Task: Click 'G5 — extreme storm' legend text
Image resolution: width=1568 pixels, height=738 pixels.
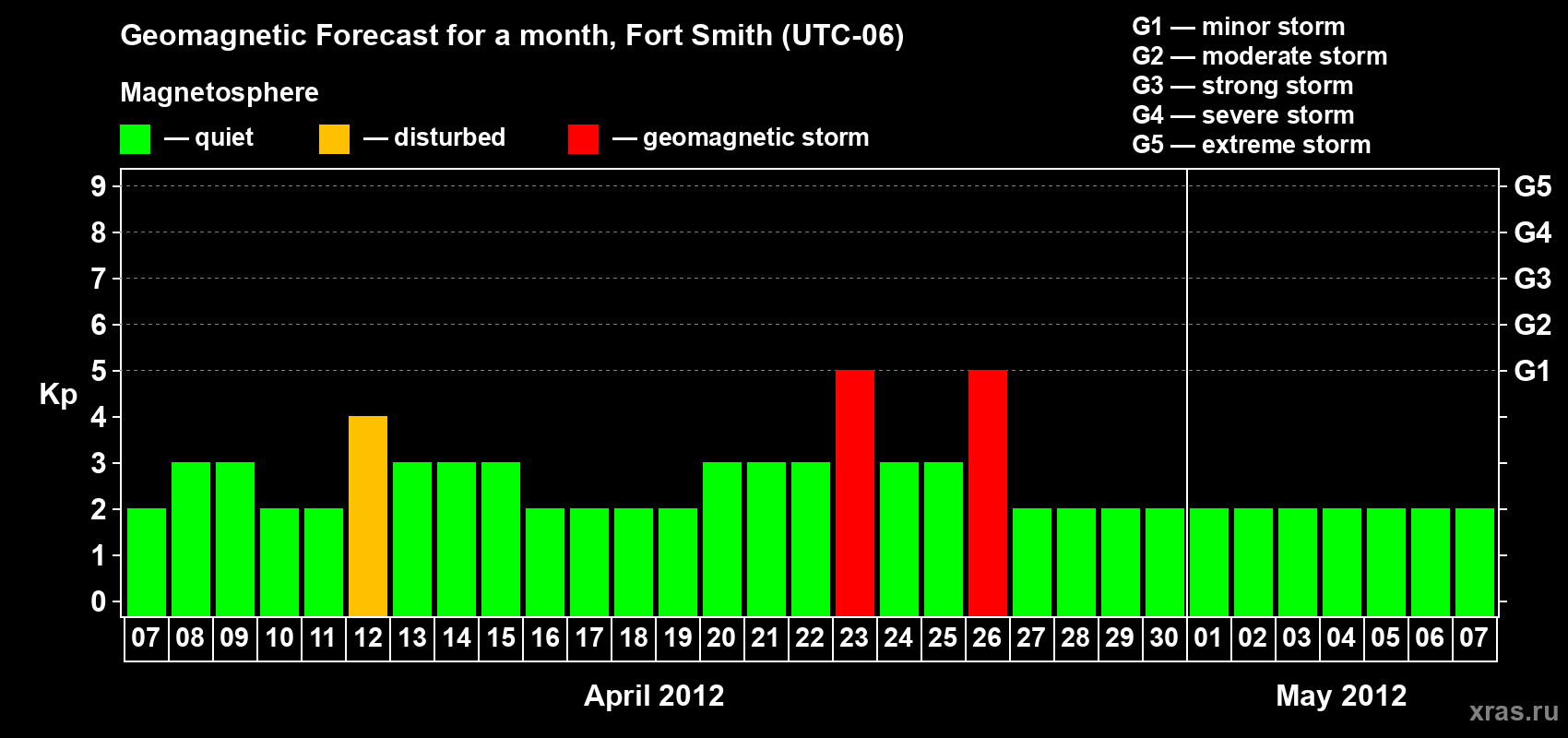Action: [1252, 145]
